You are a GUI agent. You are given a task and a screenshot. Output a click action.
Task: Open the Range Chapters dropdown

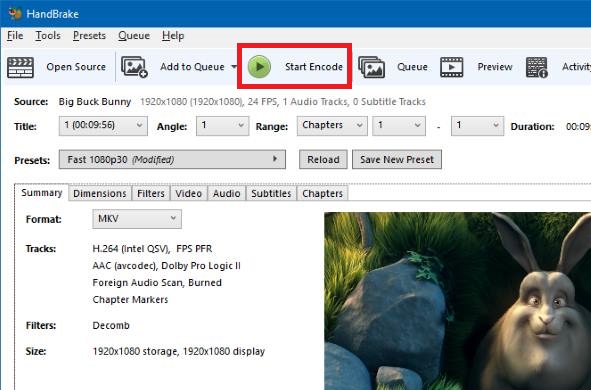pos(332,125)
